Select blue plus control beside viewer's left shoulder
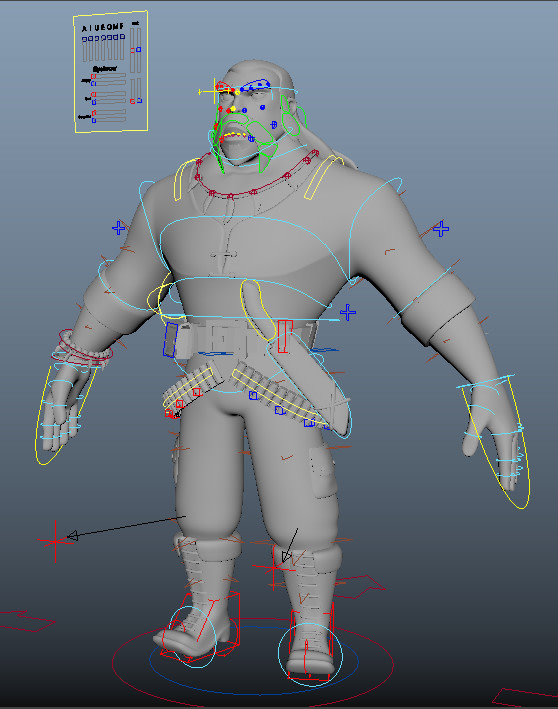 [119, 228]
